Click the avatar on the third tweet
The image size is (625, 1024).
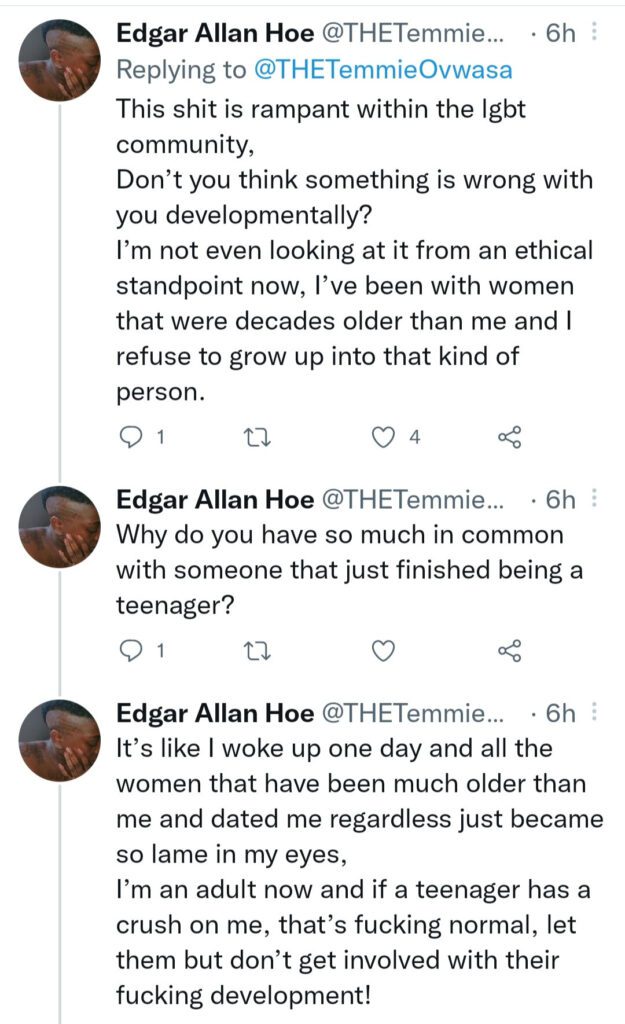click(x=59, y=740)
